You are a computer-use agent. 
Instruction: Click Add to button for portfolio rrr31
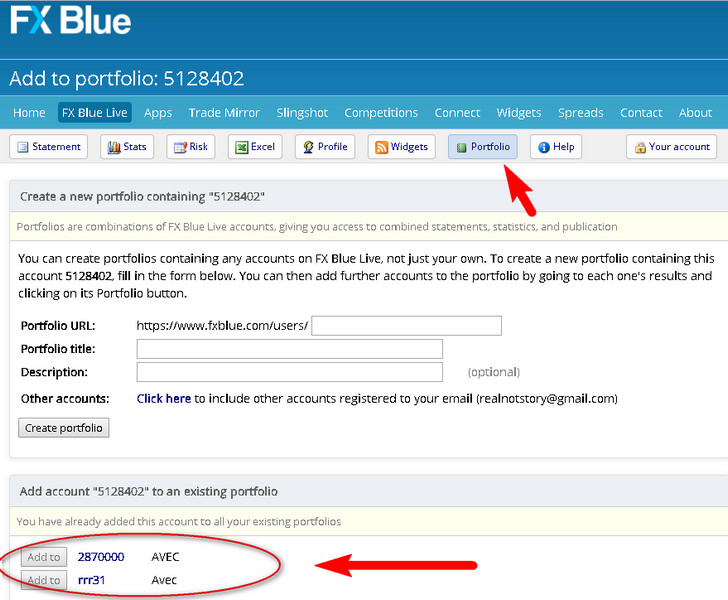pos(44,580)
